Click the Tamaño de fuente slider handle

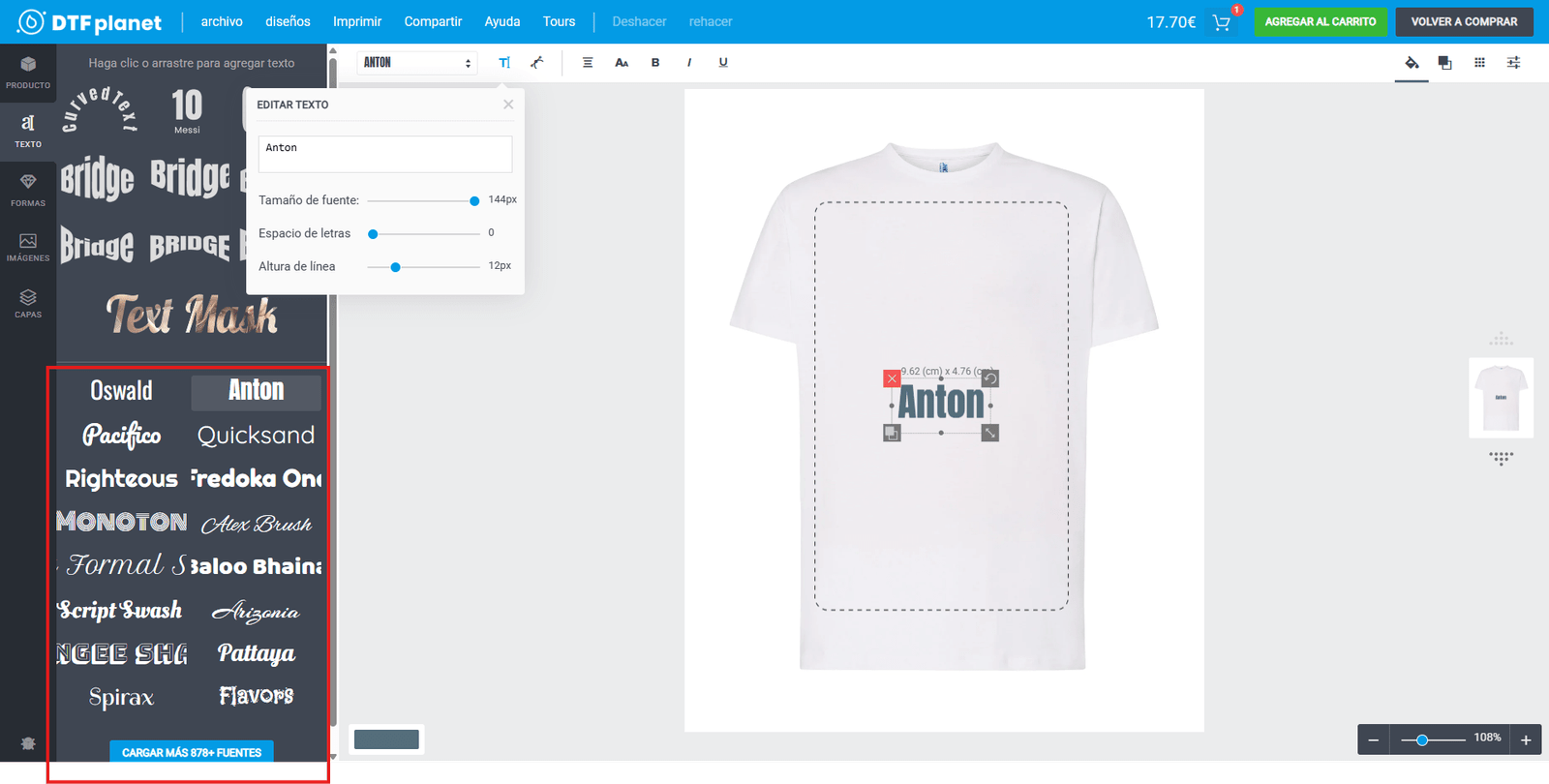click(x=474, y=201)
